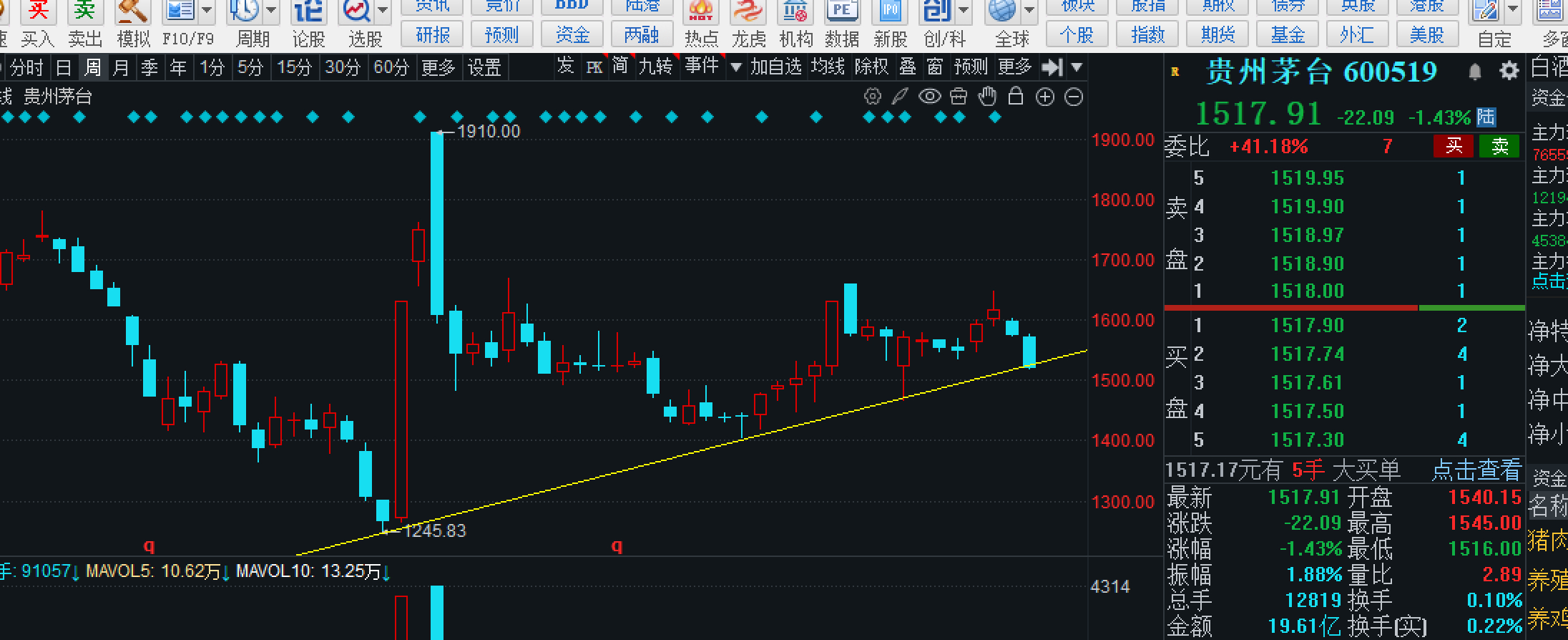The width and height of the screenshot is (1568, 640).
Task: Expand the F10/F9 dropdown arrow
Action: (207, 11)
